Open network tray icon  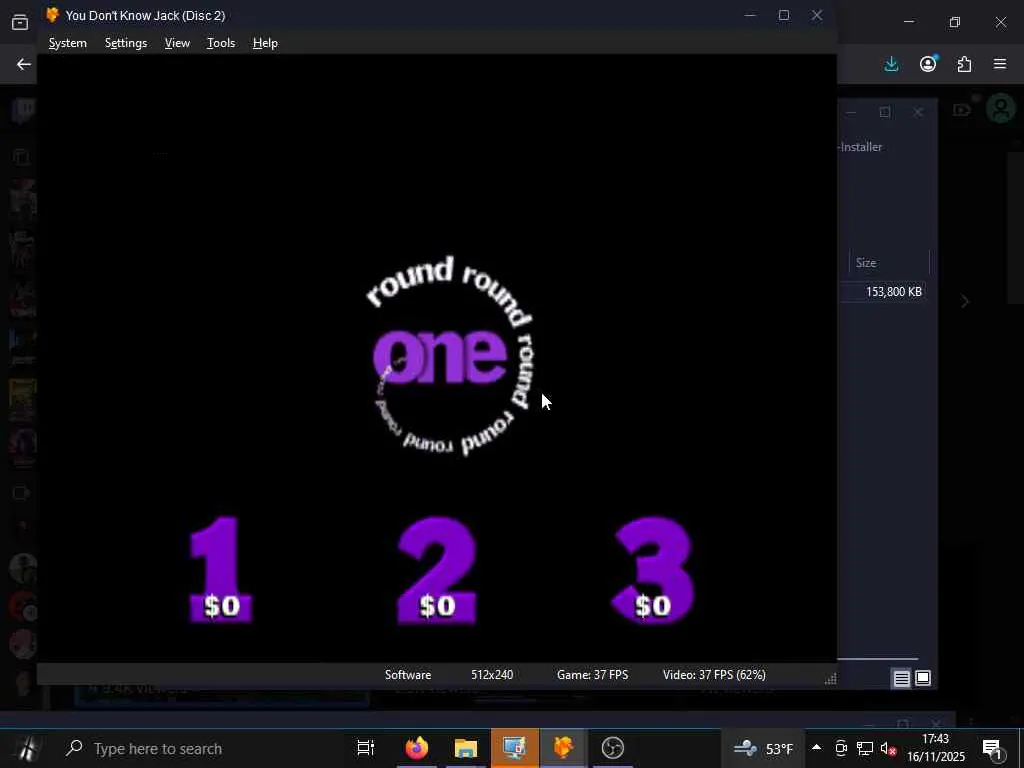point(865,748)
